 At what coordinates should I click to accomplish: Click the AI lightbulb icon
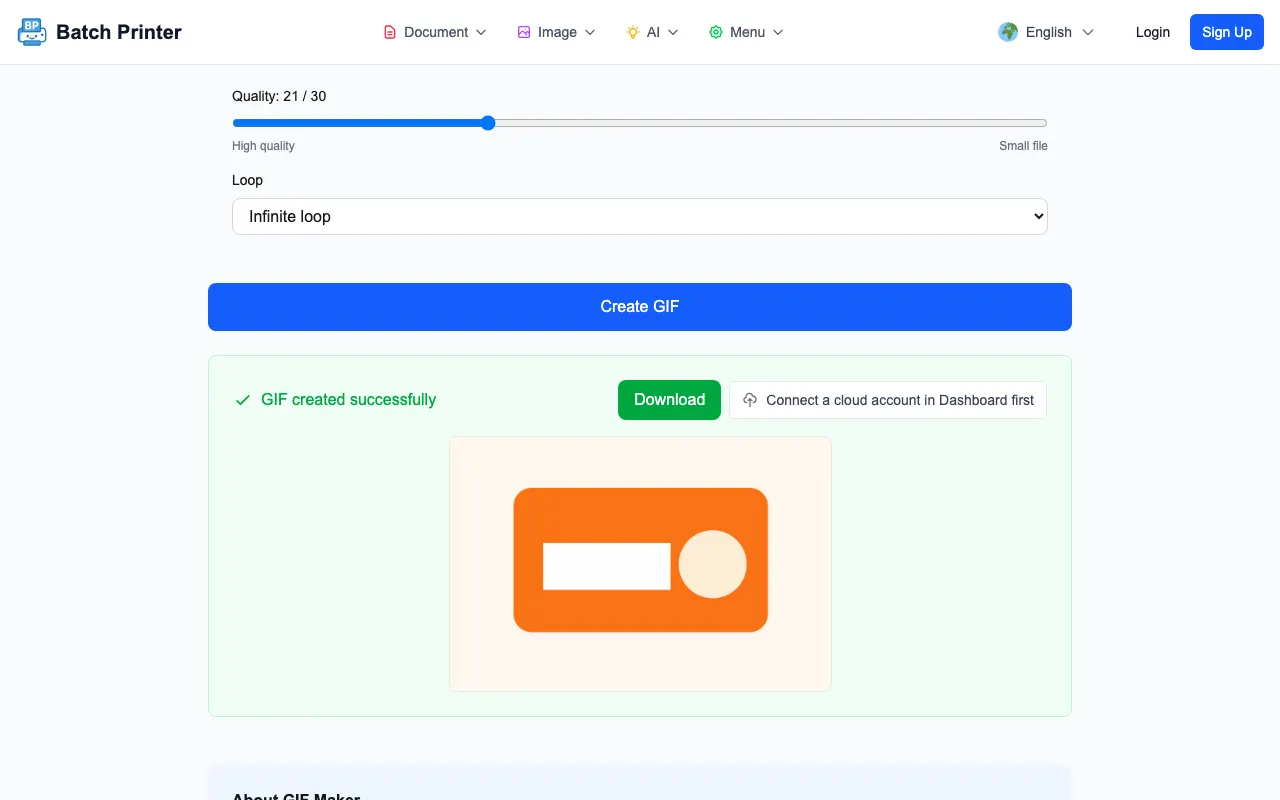tap(633, 32)
